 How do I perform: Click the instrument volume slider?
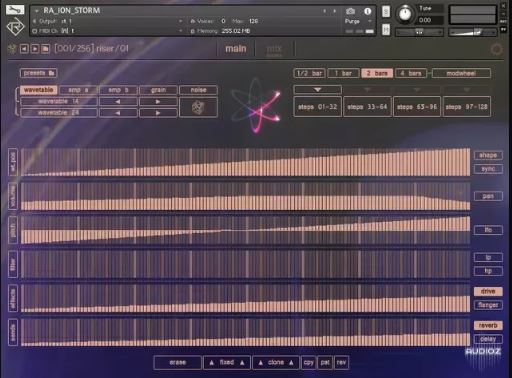[472, 32]
